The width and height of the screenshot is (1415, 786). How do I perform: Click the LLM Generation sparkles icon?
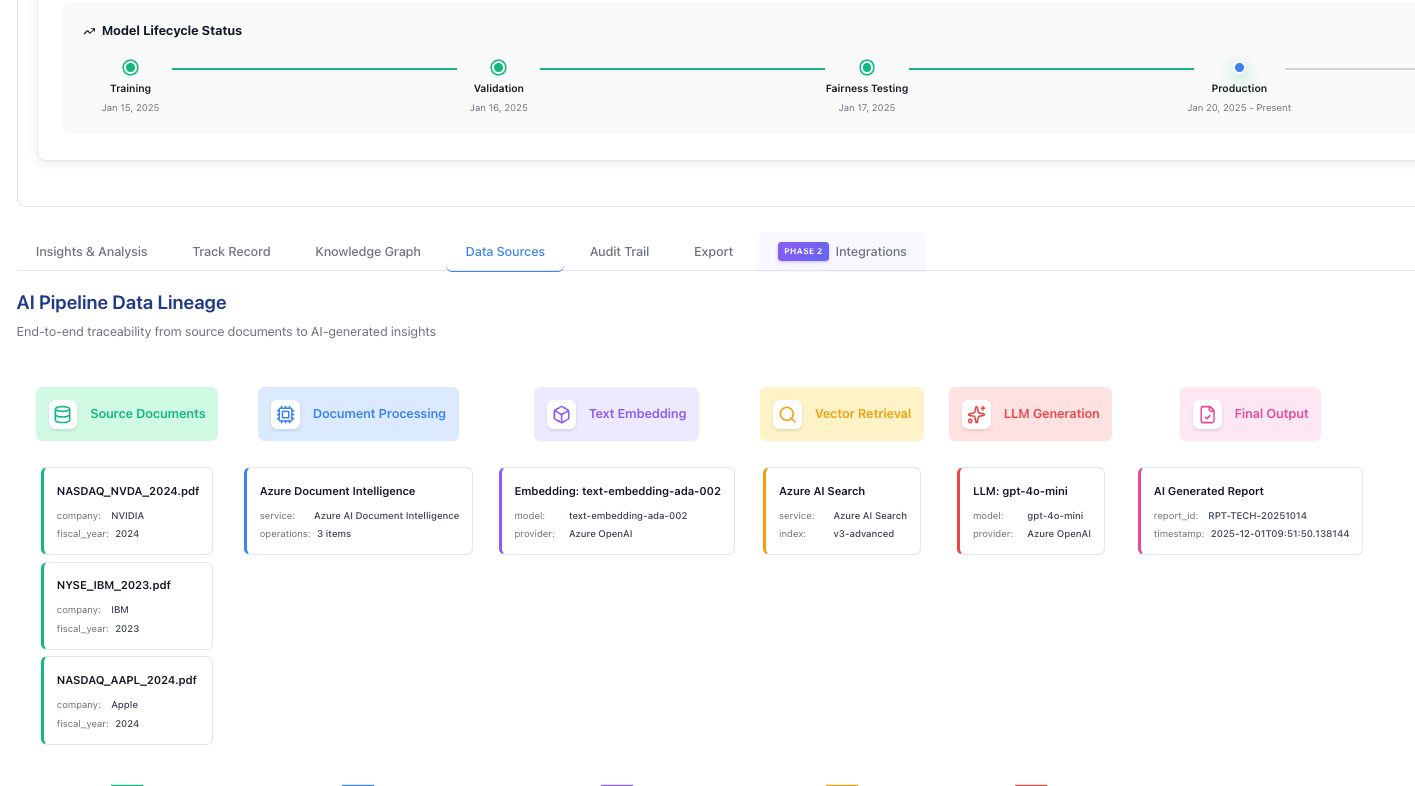[975, 413]
